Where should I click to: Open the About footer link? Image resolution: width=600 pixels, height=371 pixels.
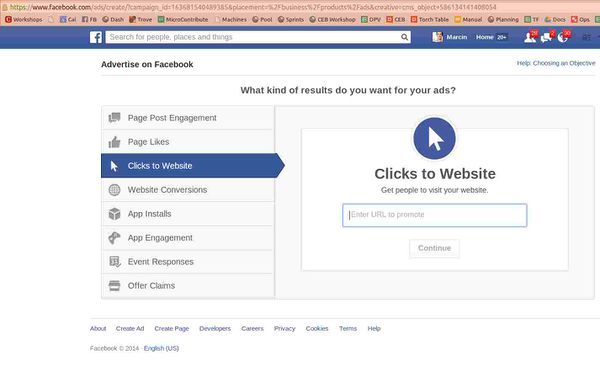click(x=98, y=329)
